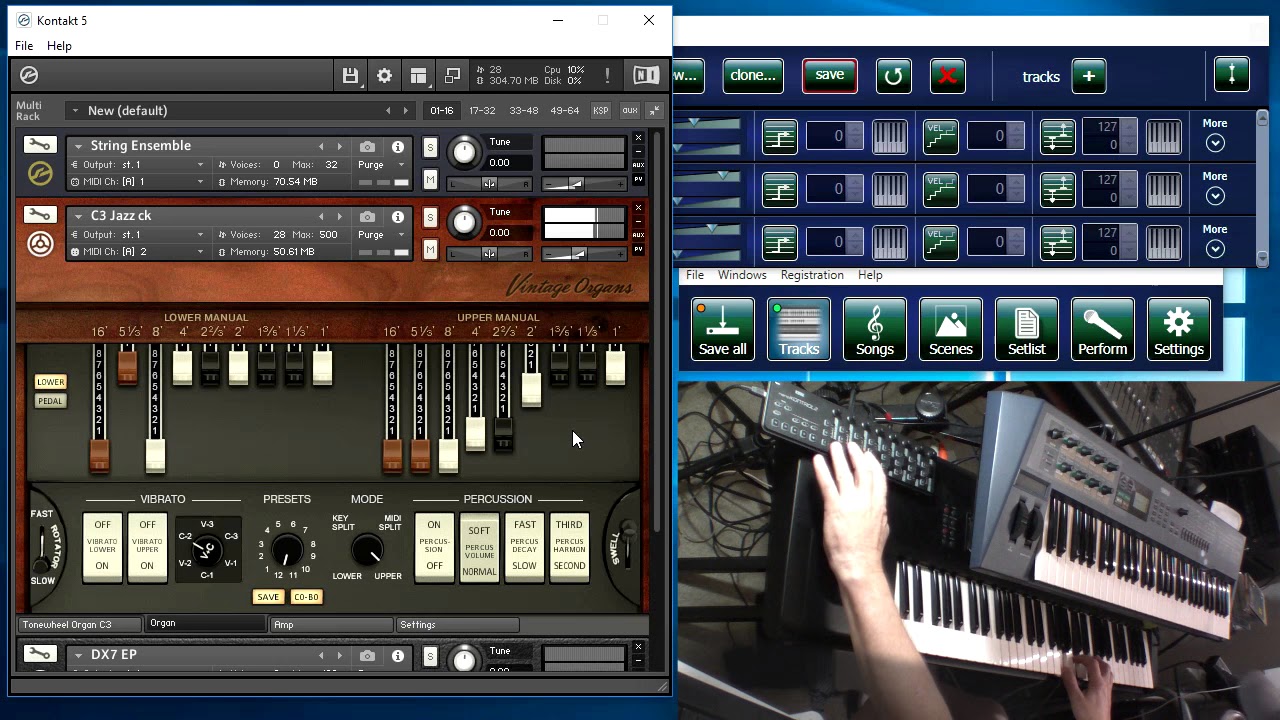Image resolution: width=1280 pixels, height=720 pixels.
Task: Toggle the Percussion on/off switch
Action: tap(434, 546)
